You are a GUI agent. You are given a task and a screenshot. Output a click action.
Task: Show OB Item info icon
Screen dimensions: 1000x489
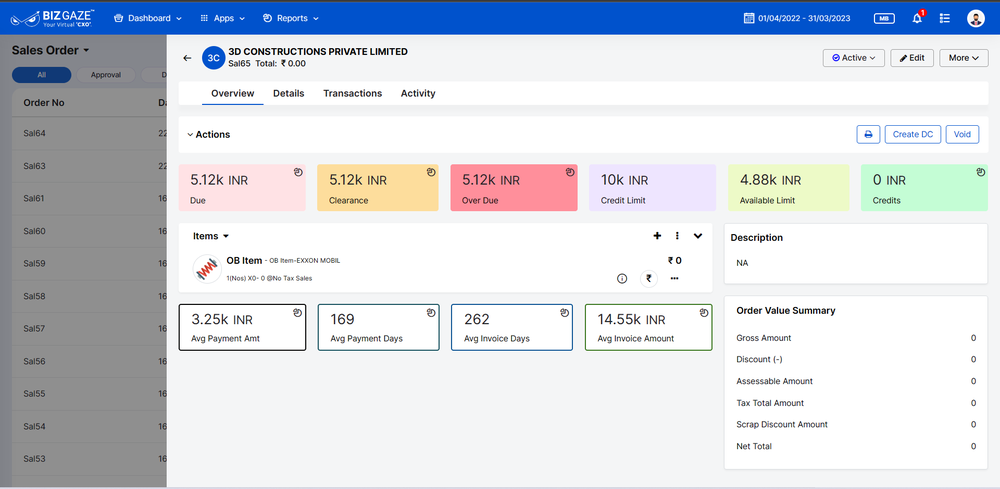[x=622, y=279]
